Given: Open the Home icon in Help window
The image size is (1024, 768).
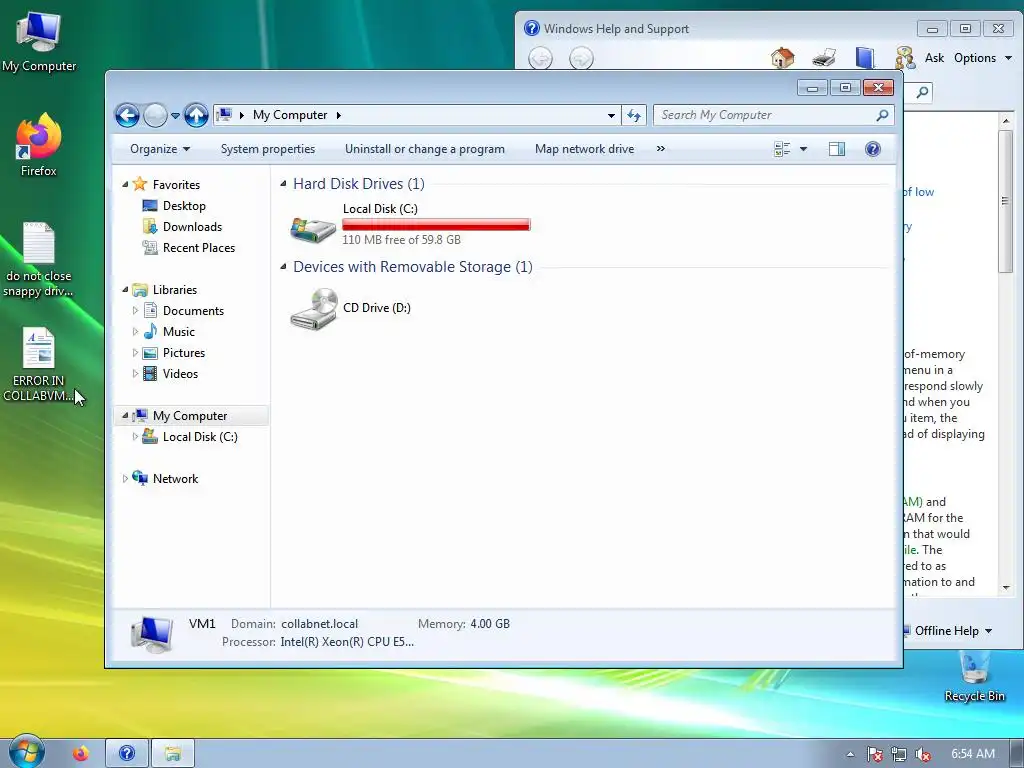Looking at the screenshot, I should pyautogui.click(x=782, y=57).
